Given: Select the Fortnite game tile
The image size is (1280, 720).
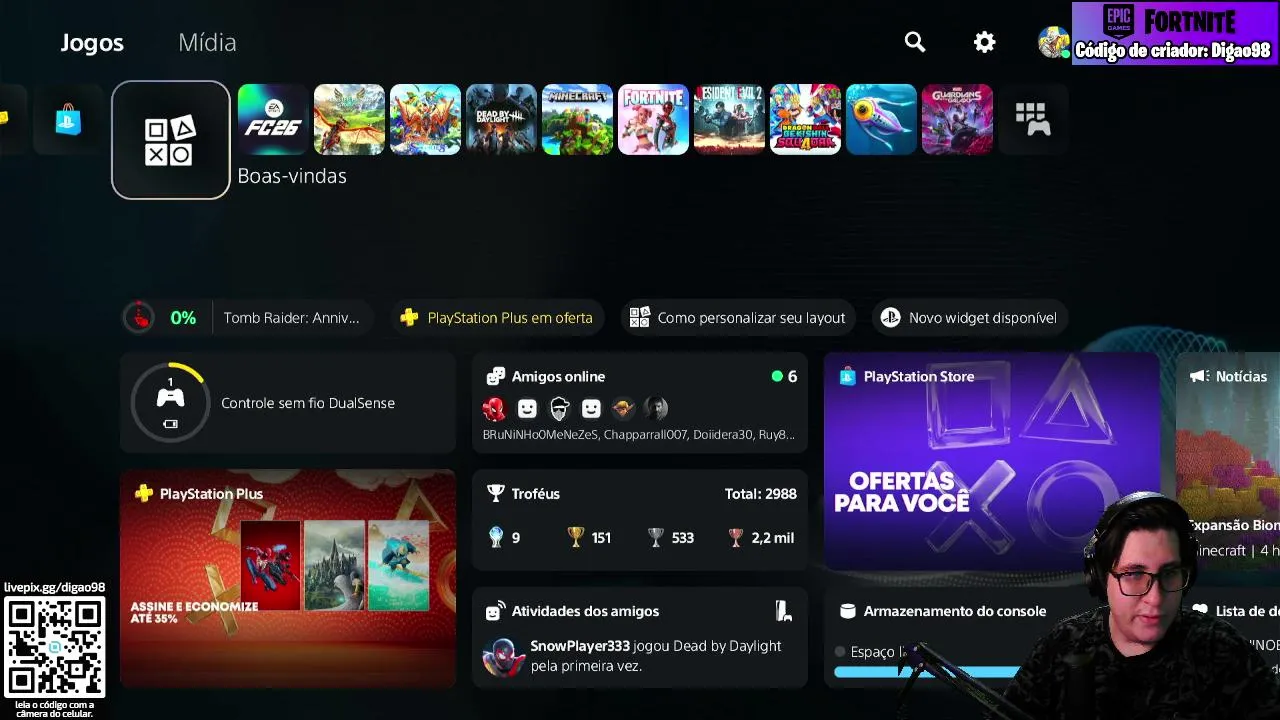Looking at the screenshot, I should point(653,120).
